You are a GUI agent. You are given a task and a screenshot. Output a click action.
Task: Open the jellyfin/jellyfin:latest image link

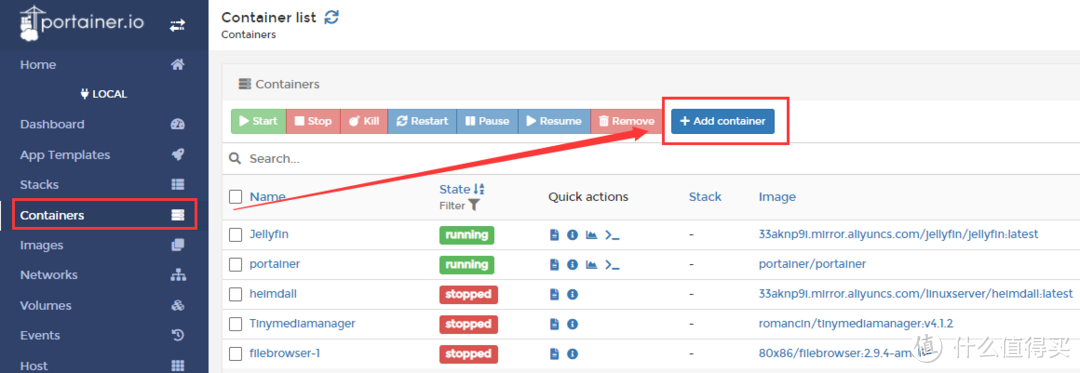(898, 235)
